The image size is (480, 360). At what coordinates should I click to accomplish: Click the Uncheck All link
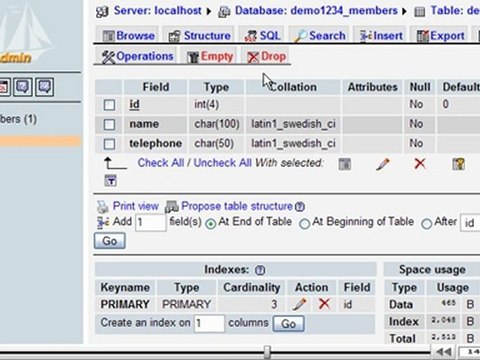[222, 163]
